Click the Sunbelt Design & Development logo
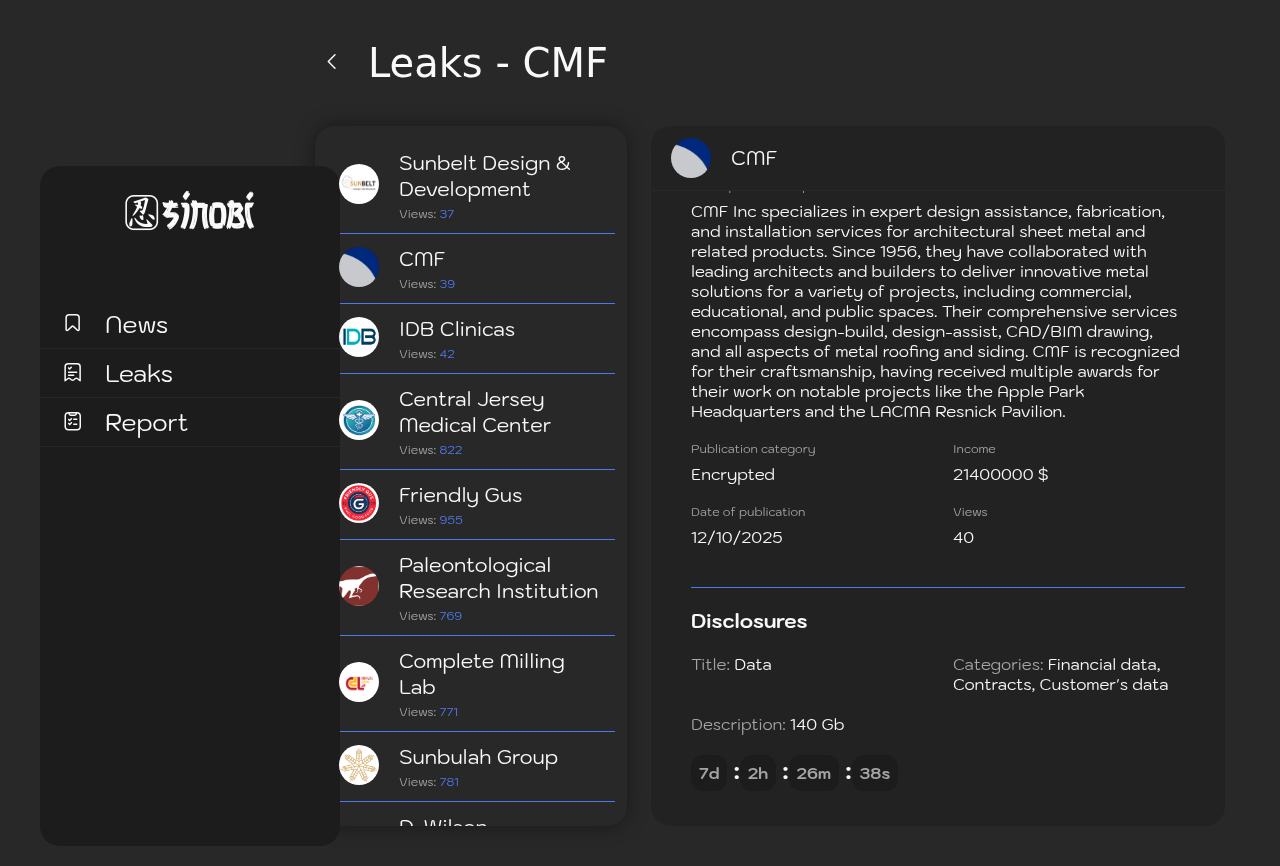 click(359, 184)
